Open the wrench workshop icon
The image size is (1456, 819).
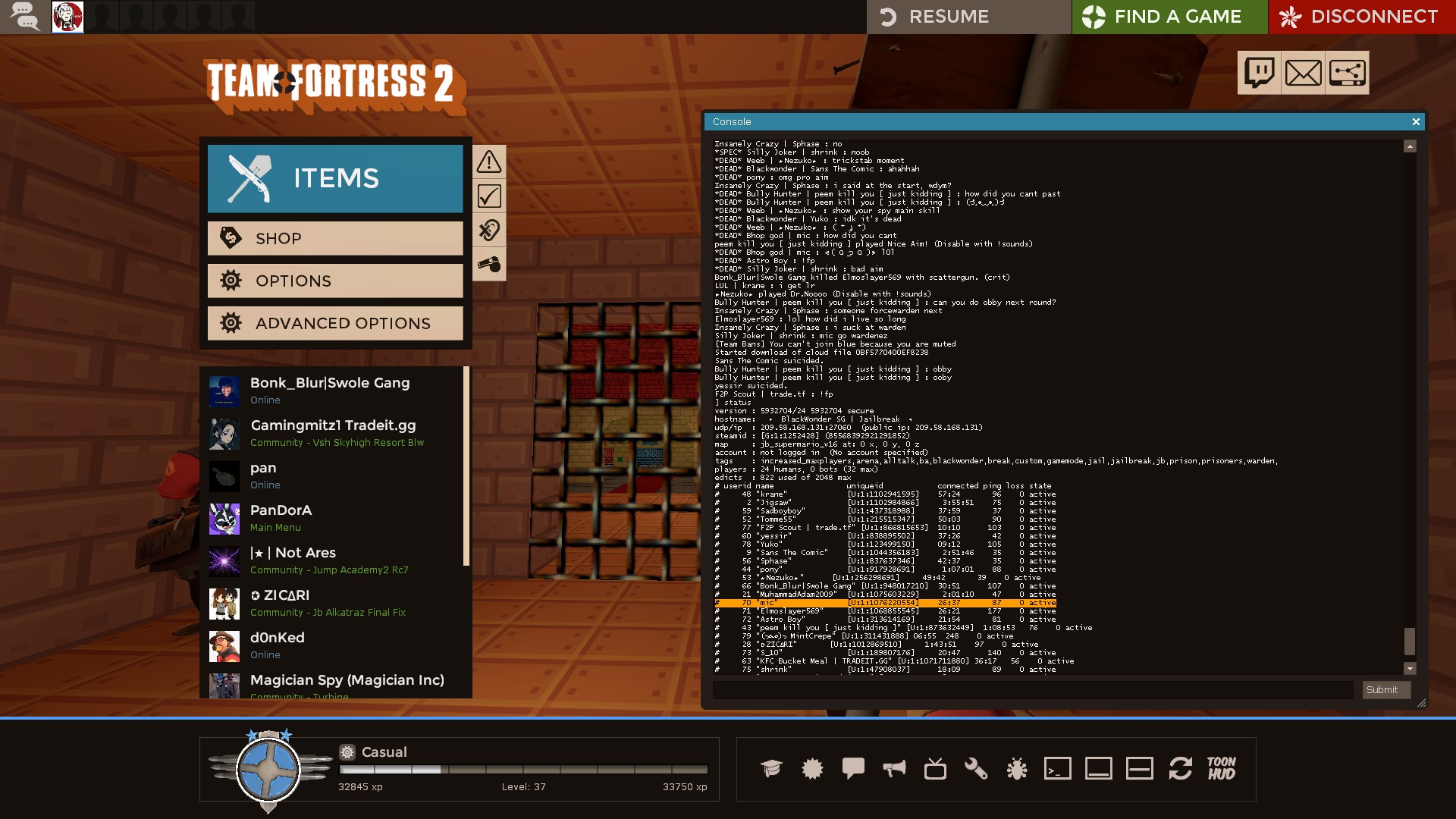976,768
